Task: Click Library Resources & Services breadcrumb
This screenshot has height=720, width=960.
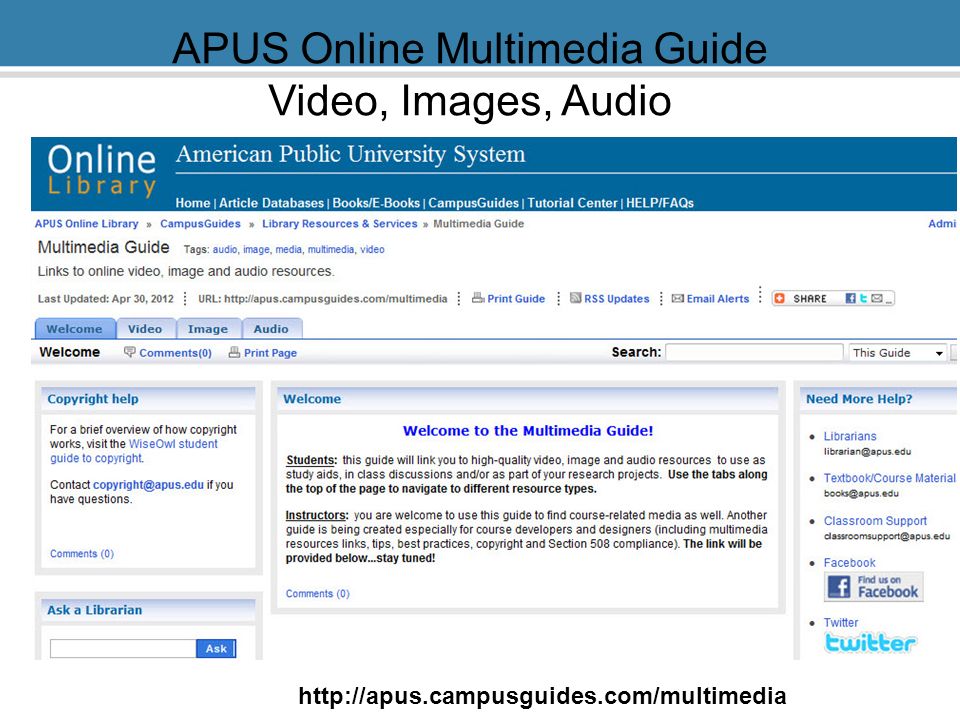Action: (x=340, y=223)
